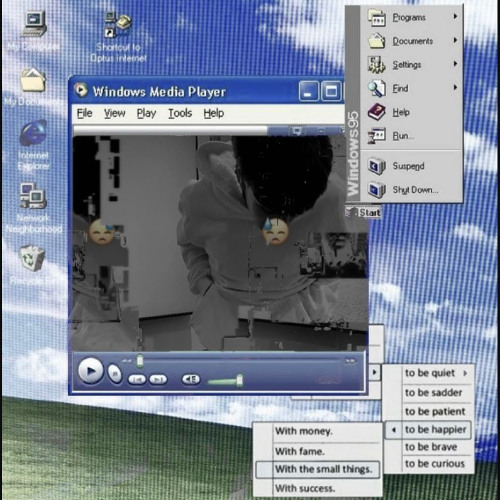
Task: Click the Settings gear icon in Start menu
Action: [x=377, y=65]
